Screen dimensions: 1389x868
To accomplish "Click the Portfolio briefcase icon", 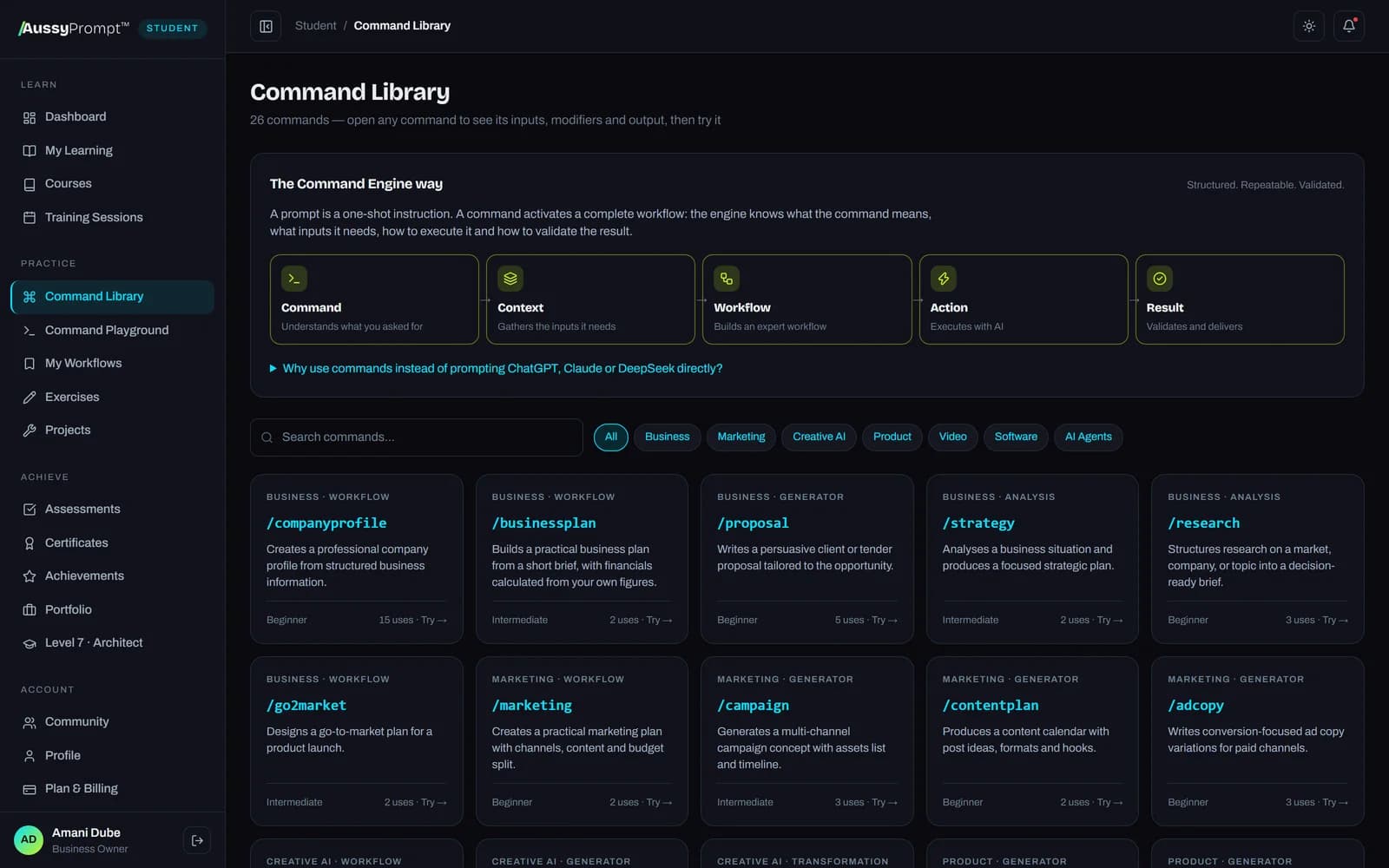I will [30, 610].
